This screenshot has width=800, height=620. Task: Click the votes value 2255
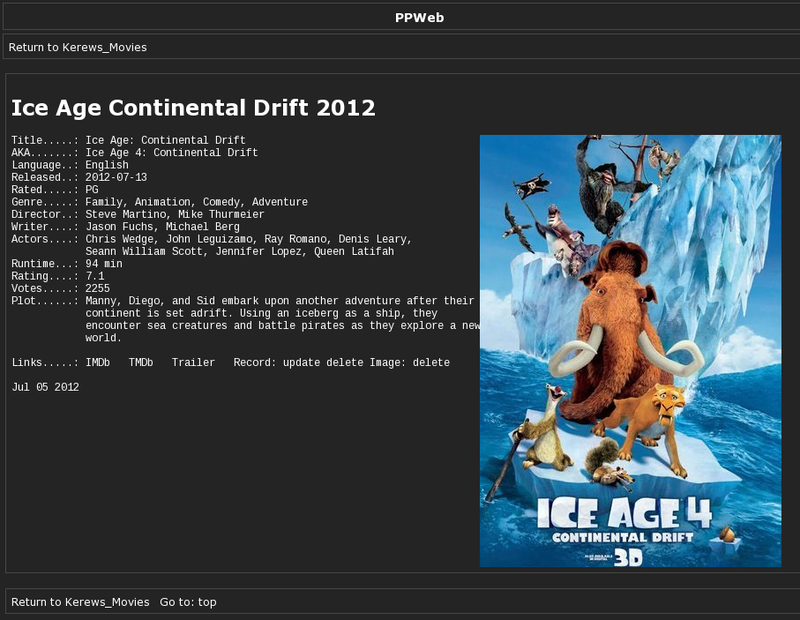[97, 288]
